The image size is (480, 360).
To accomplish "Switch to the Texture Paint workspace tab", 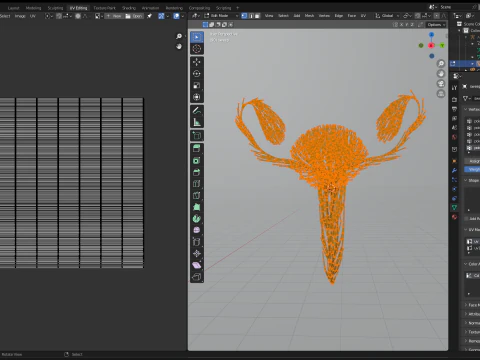I will (x=104, y=8).
